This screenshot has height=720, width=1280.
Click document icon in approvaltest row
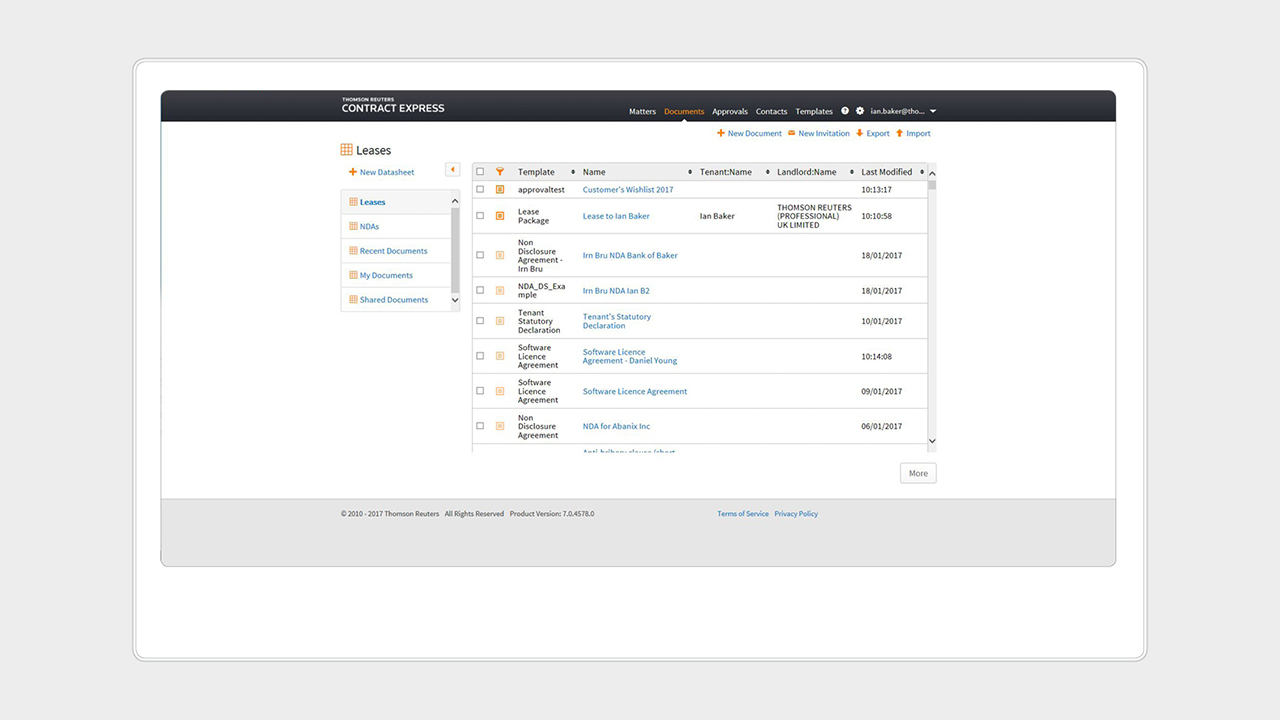[500, 189]
